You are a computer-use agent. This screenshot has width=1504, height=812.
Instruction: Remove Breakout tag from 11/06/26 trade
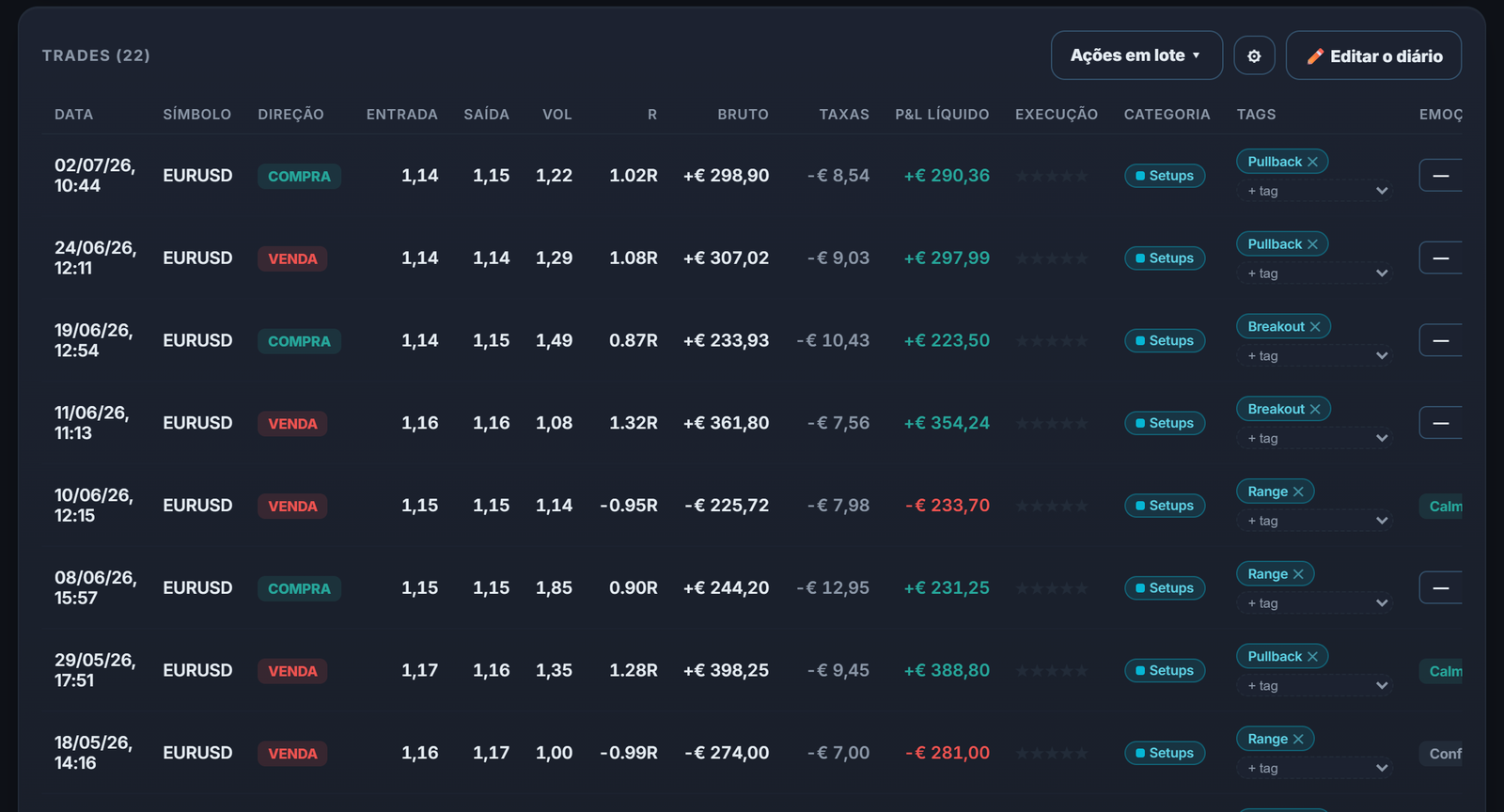[1315, 410]
